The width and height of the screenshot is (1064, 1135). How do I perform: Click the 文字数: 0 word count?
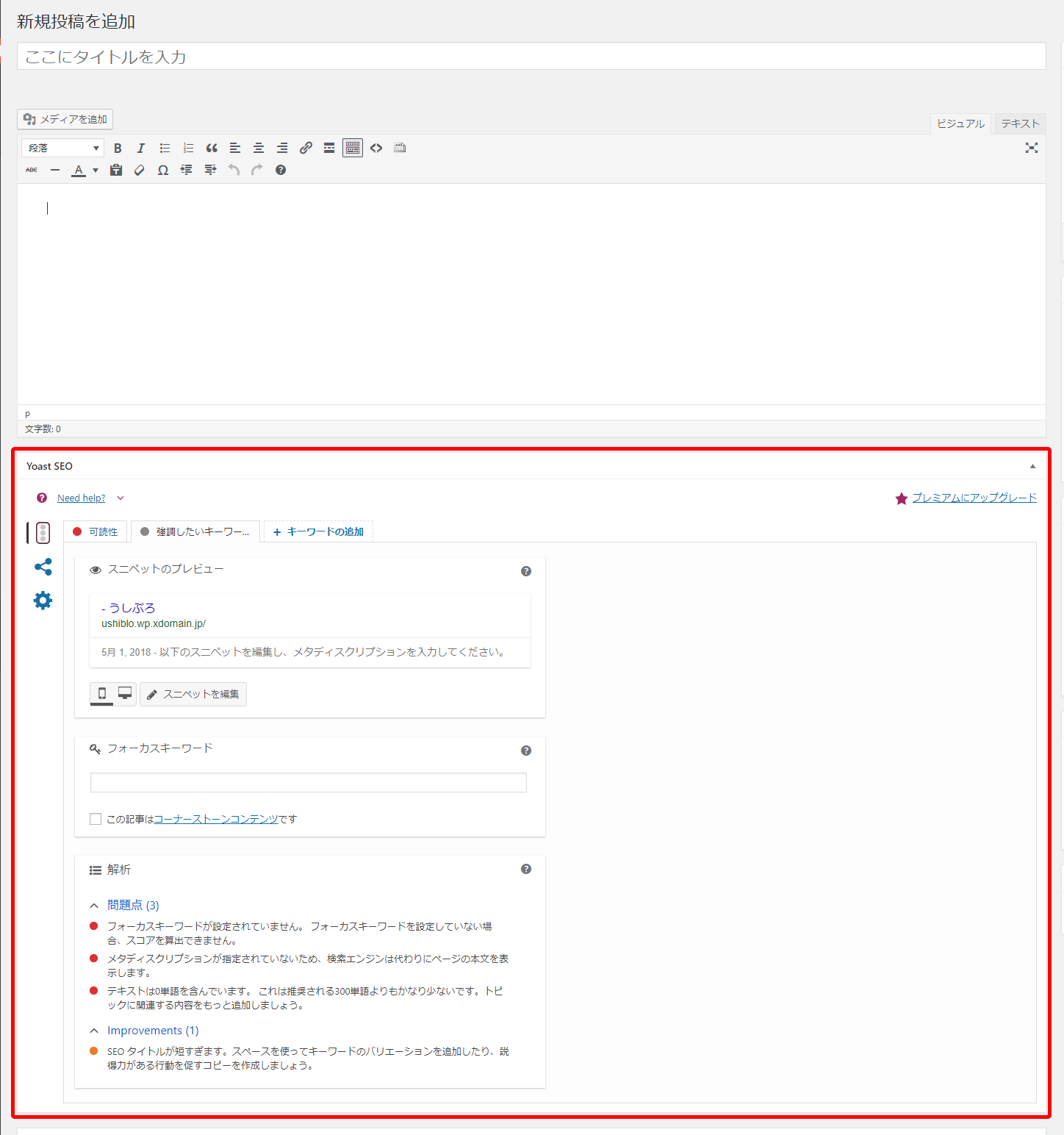(43, 429)
